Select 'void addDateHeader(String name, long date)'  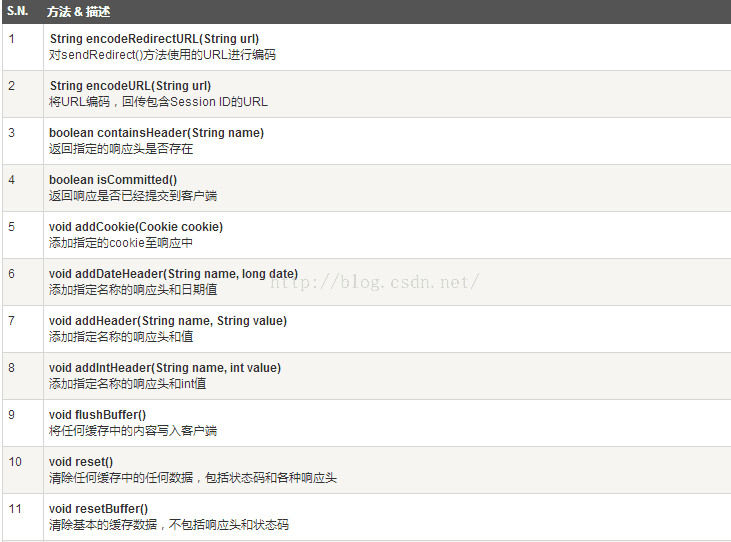click(x=173, y=274)
